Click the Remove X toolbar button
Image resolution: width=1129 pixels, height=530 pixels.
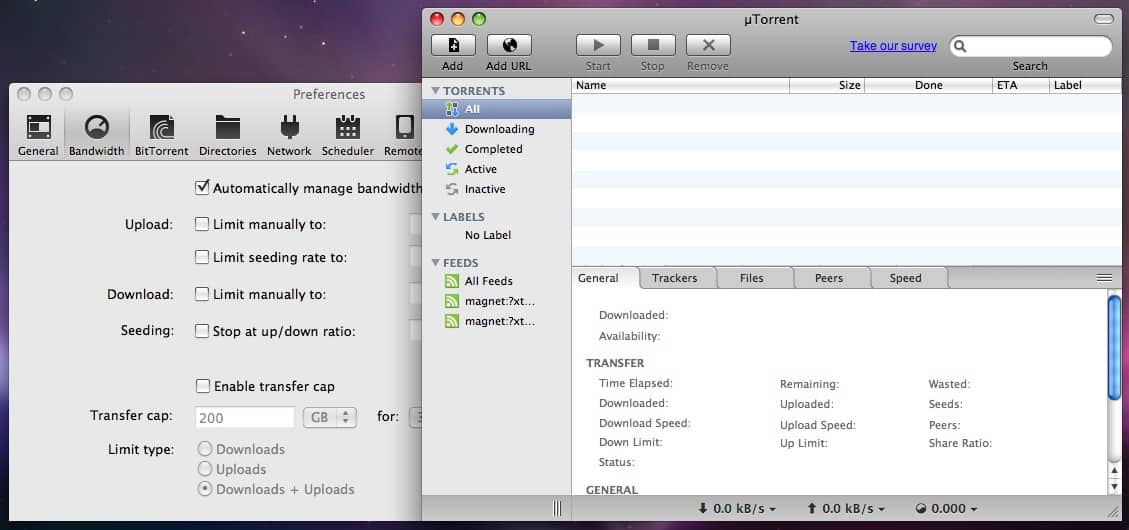click(709, 45)
